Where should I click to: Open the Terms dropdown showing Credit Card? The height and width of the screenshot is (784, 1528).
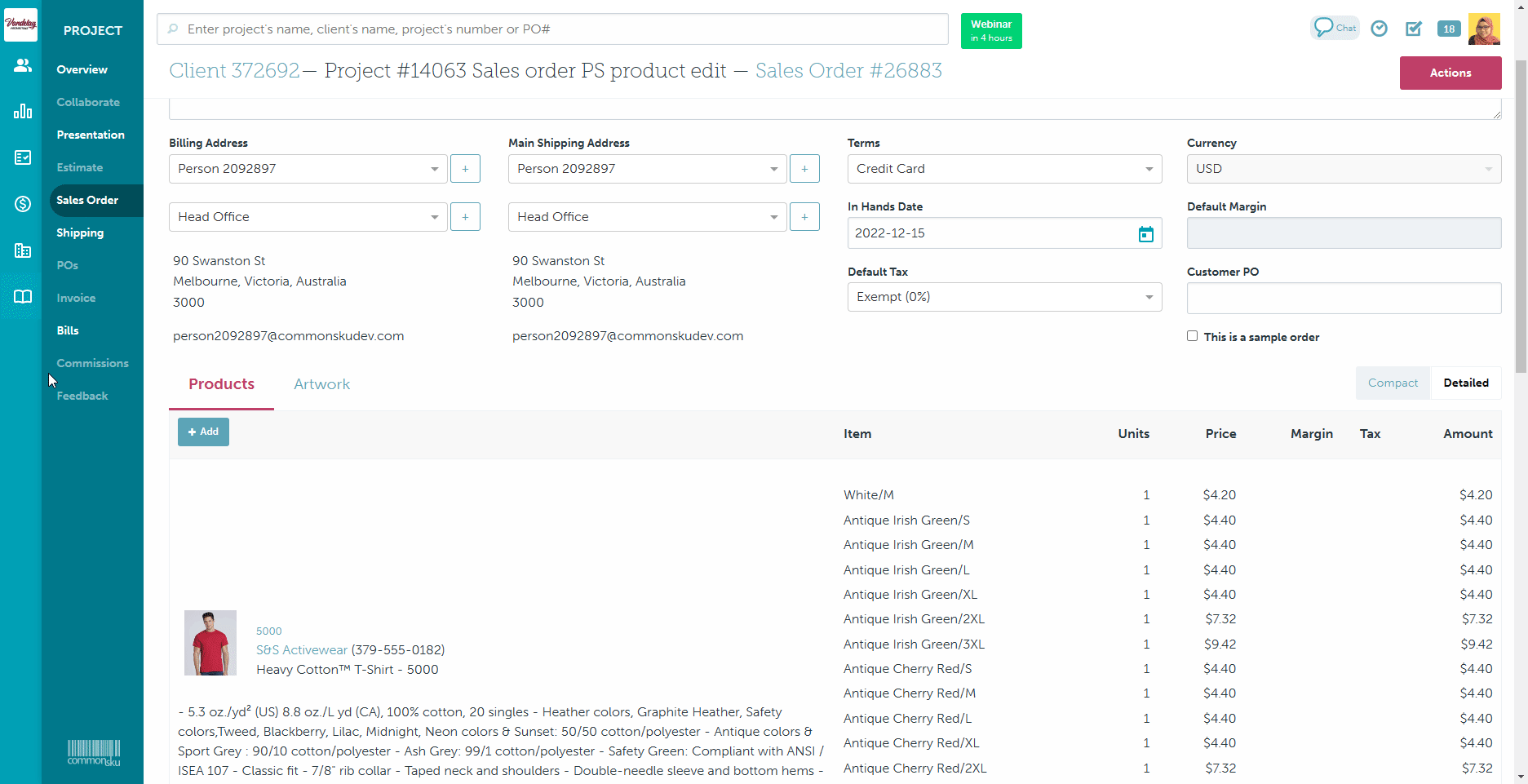point(1004,169)
